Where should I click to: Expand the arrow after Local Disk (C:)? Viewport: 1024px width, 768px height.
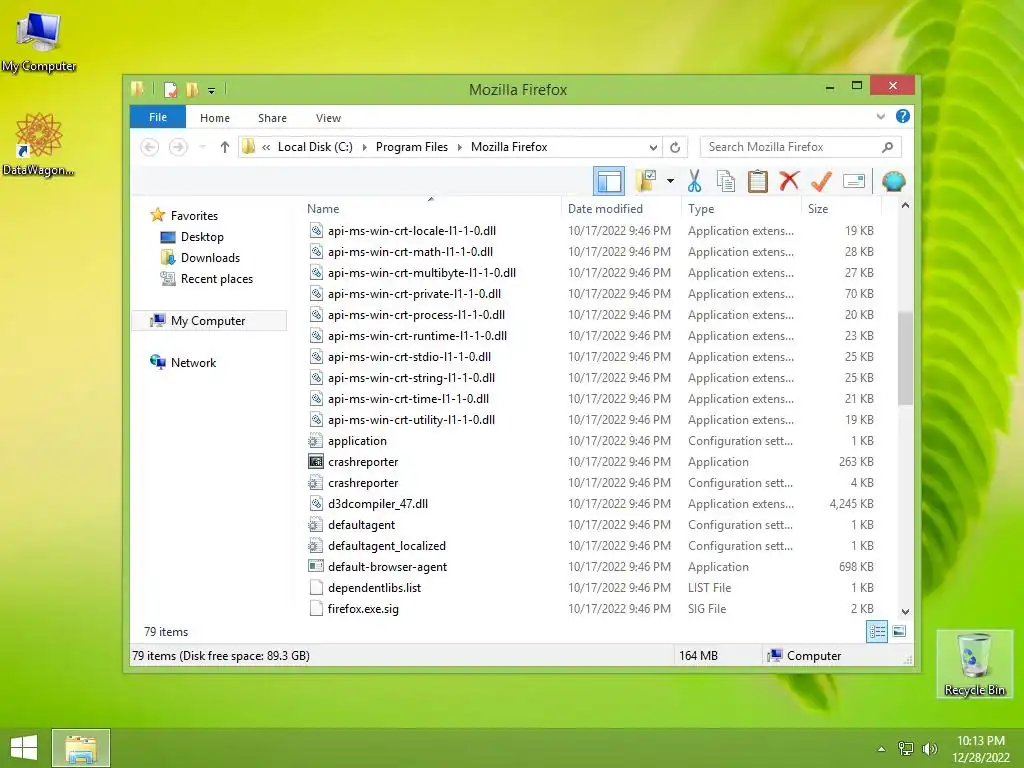(x=364, y=148)
